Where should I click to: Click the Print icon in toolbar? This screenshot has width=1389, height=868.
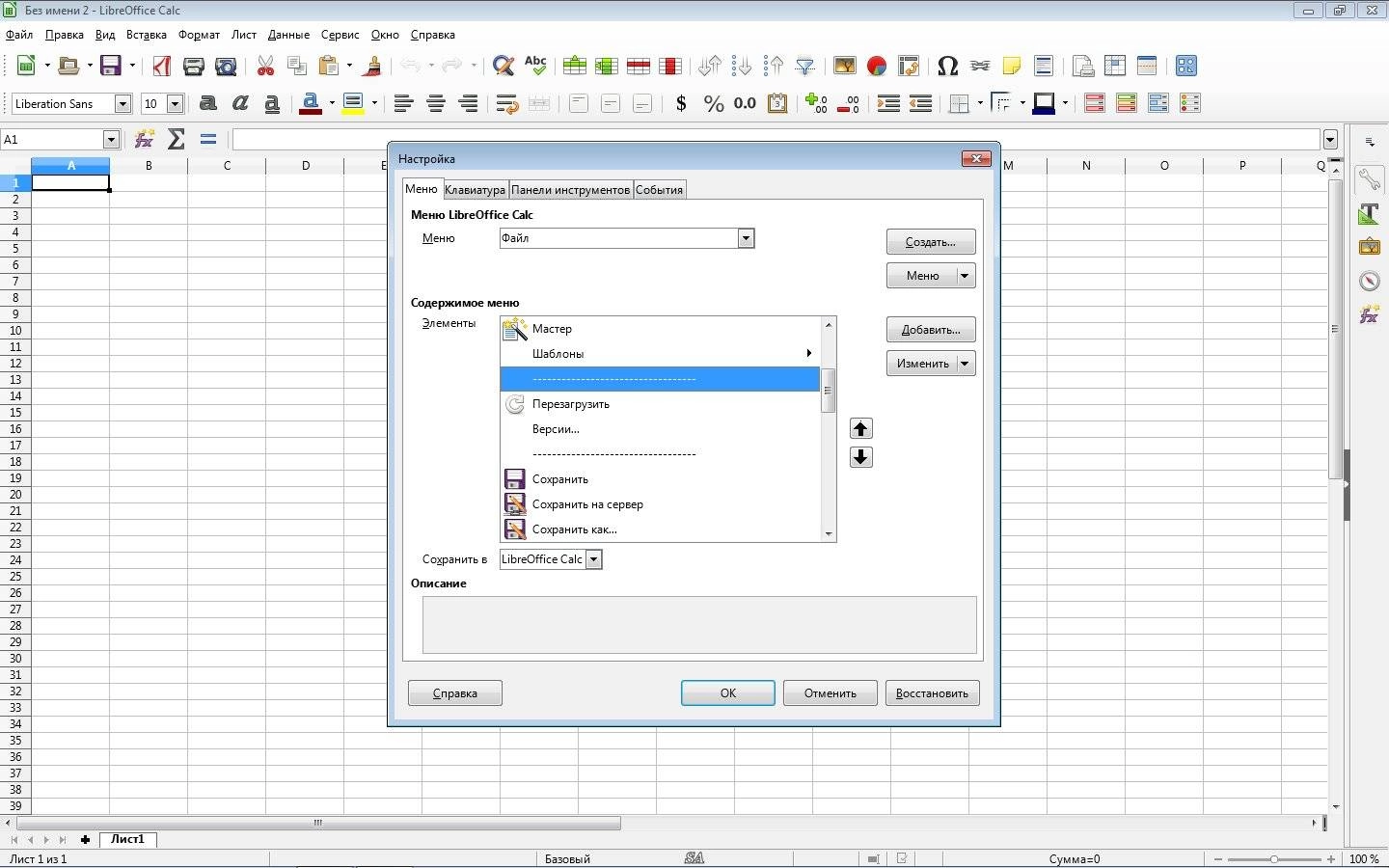point(194,66)
